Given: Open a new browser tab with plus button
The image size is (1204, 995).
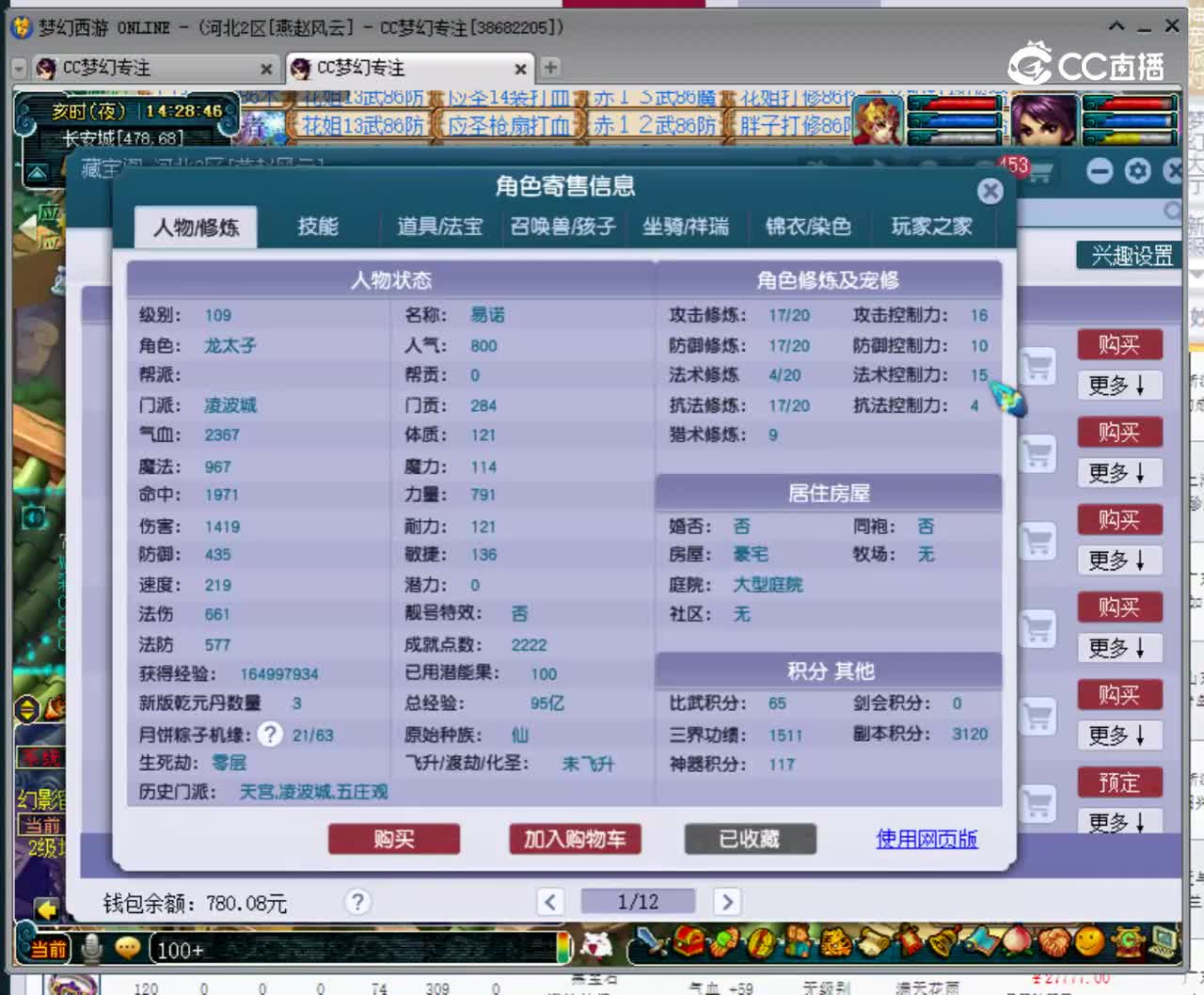Looking at the screenshot, I should coord(550,67).
